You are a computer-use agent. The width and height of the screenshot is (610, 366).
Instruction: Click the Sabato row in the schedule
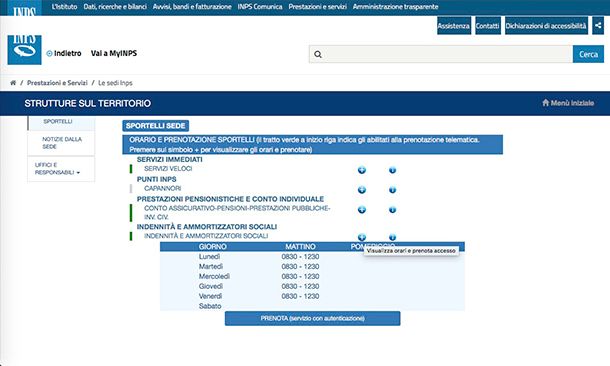pyautogui.click(x=312, y=306)
